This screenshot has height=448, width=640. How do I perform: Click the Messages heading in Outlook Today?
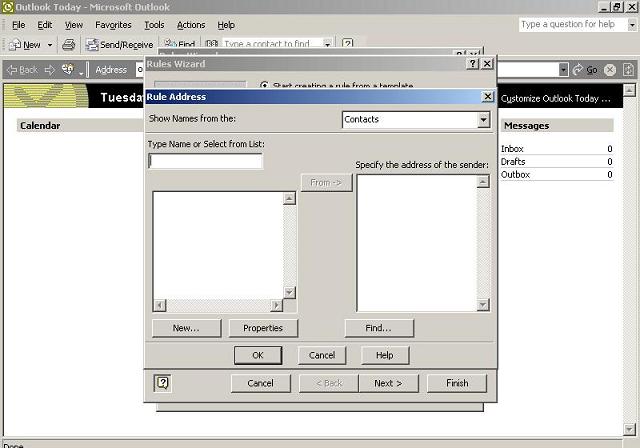(526, 126)
